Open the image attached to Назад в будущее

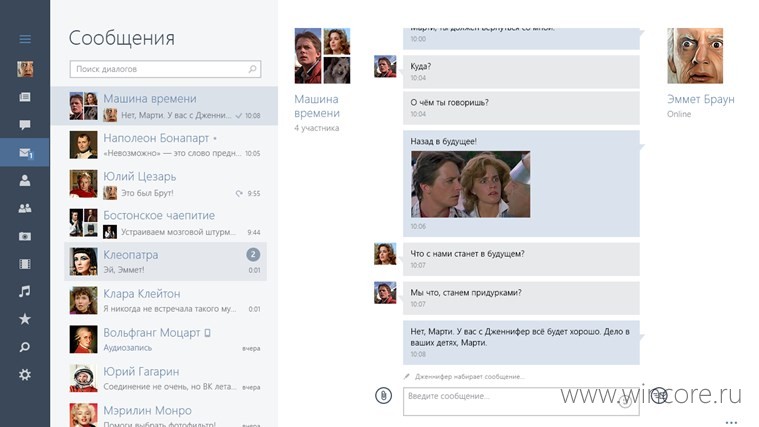click(471, 184)
